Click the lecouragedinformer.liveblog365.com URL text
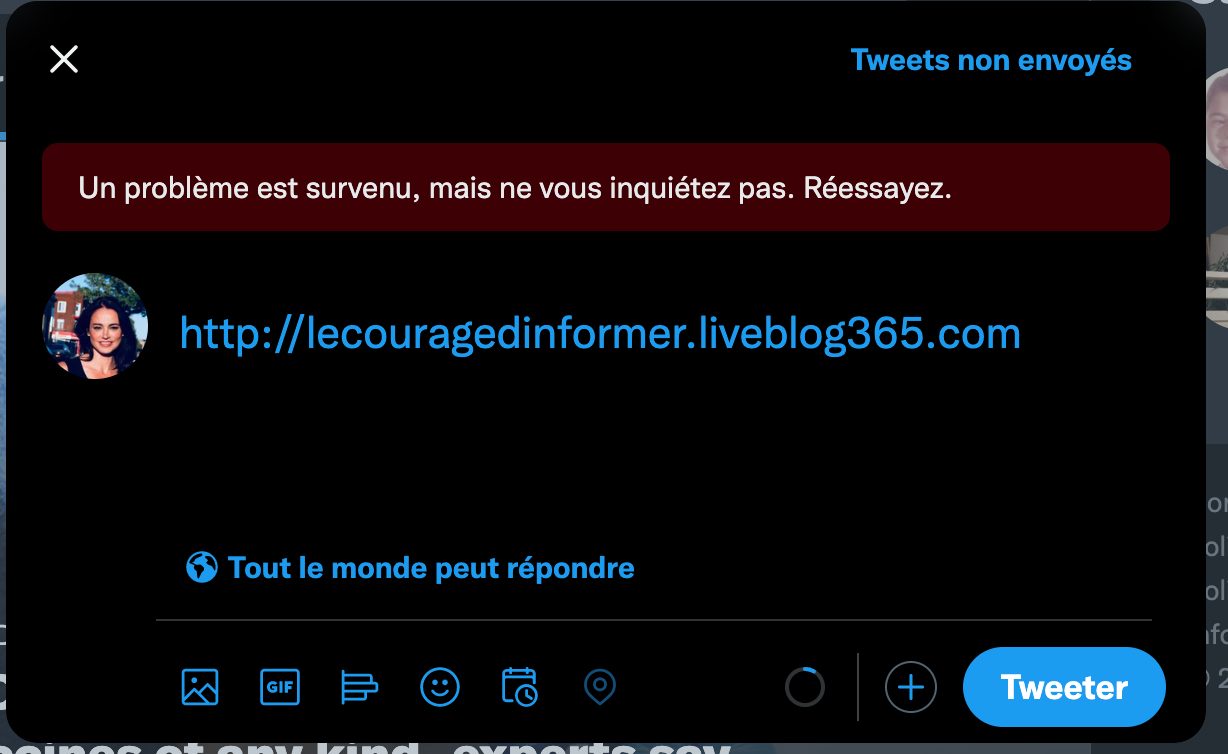 tap(600, 334)
